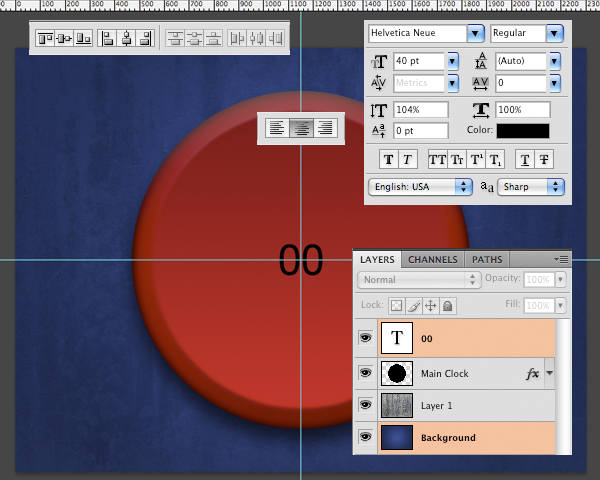This screenshot has width=600, height=480.
Task: Toggle visibility of Main Clock layer
Action: point(365,374)
